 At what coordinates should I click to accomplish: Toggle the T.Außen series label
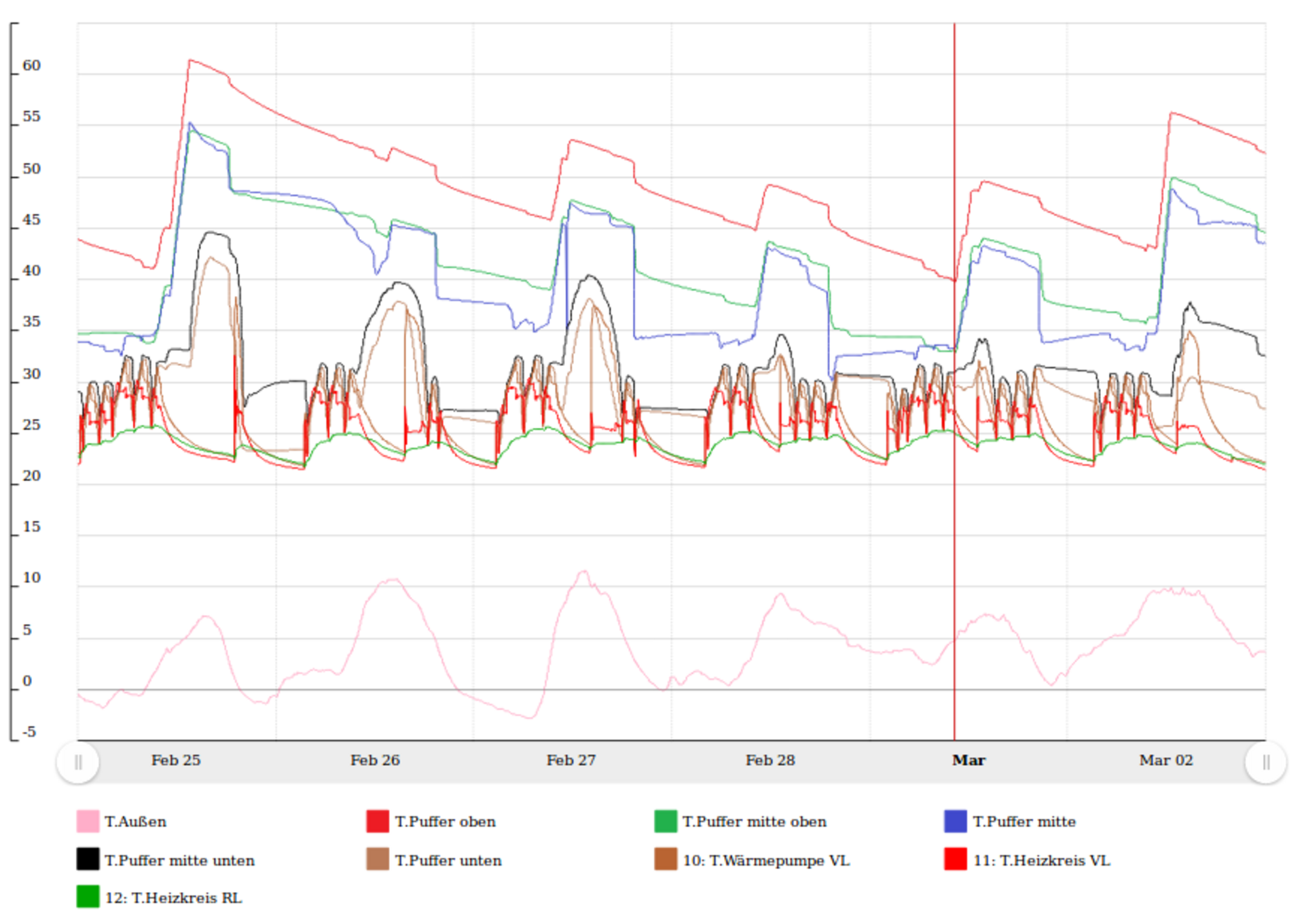pyautogui.click(x=135, y=821)
